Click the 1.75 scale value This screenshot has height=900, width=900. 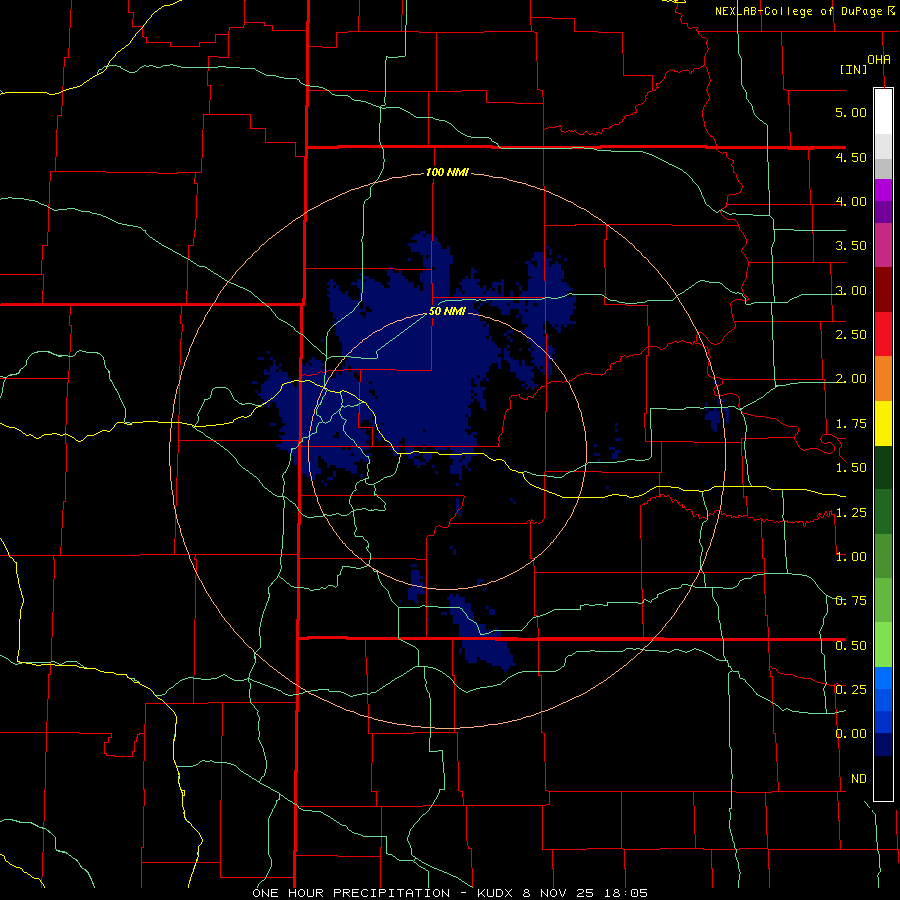[851, 424]
